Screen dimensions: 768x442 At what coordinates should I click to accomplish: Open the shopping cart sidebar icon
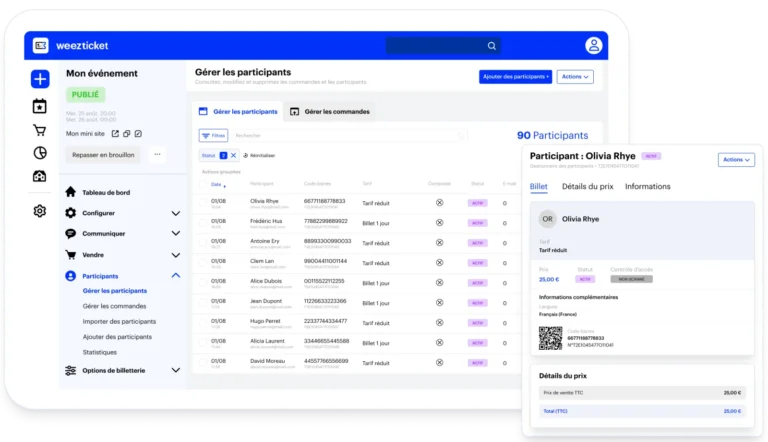pyautogui.click(x=40, y=130)
